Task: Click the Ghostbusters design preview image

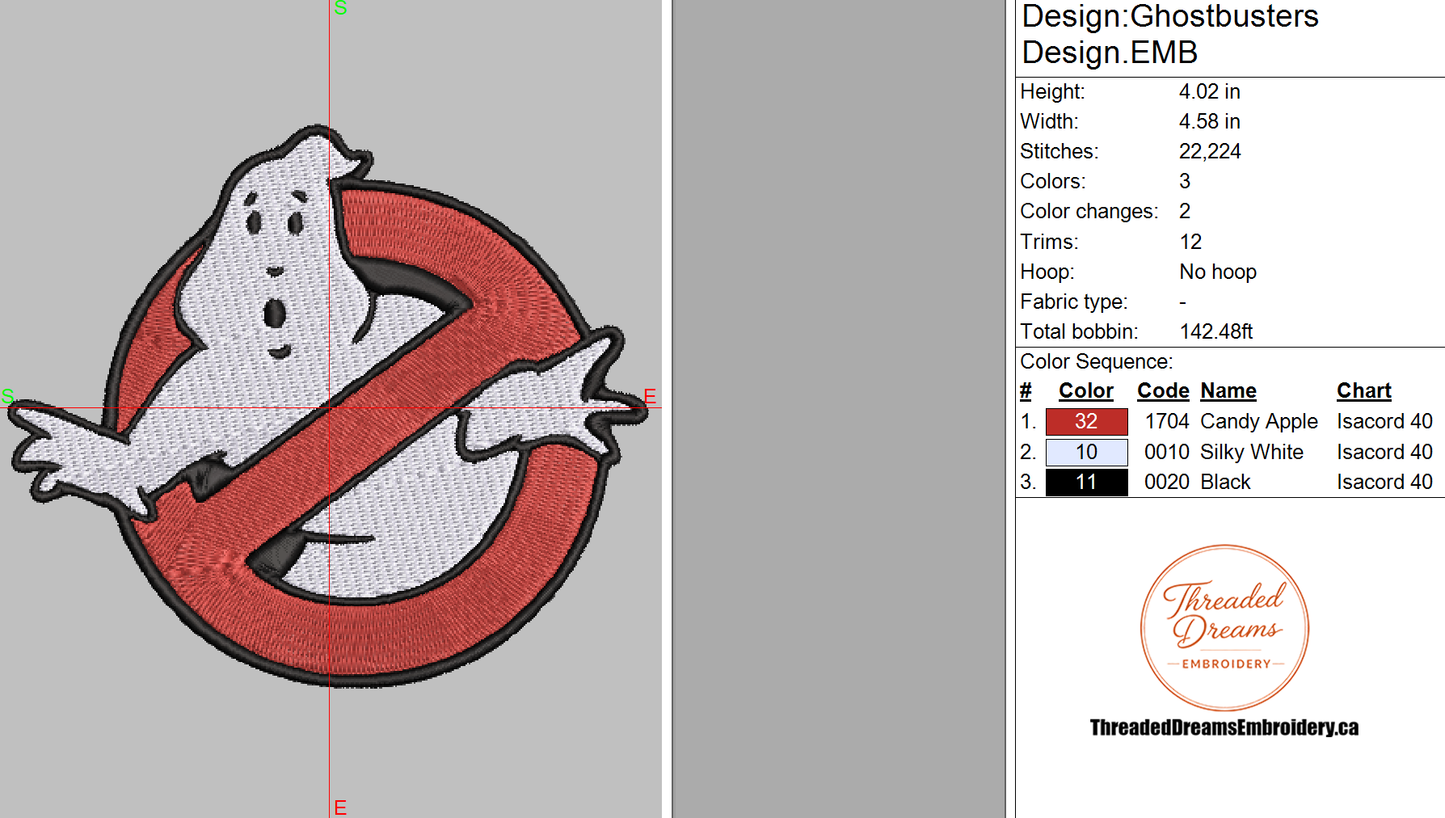Action: pyautogui.click(x=327, y=406)
